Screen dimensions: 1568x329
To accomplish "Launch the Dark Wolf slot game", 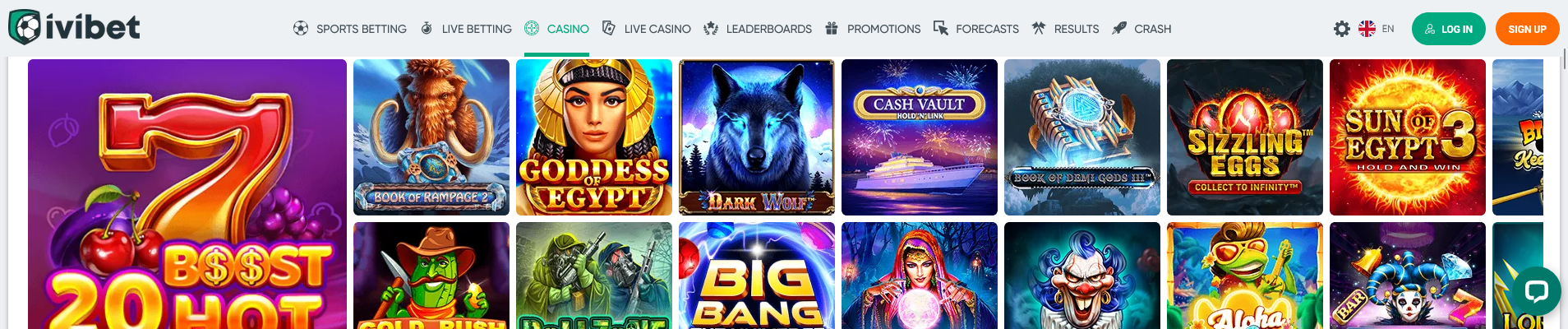I will pos(757,137).
